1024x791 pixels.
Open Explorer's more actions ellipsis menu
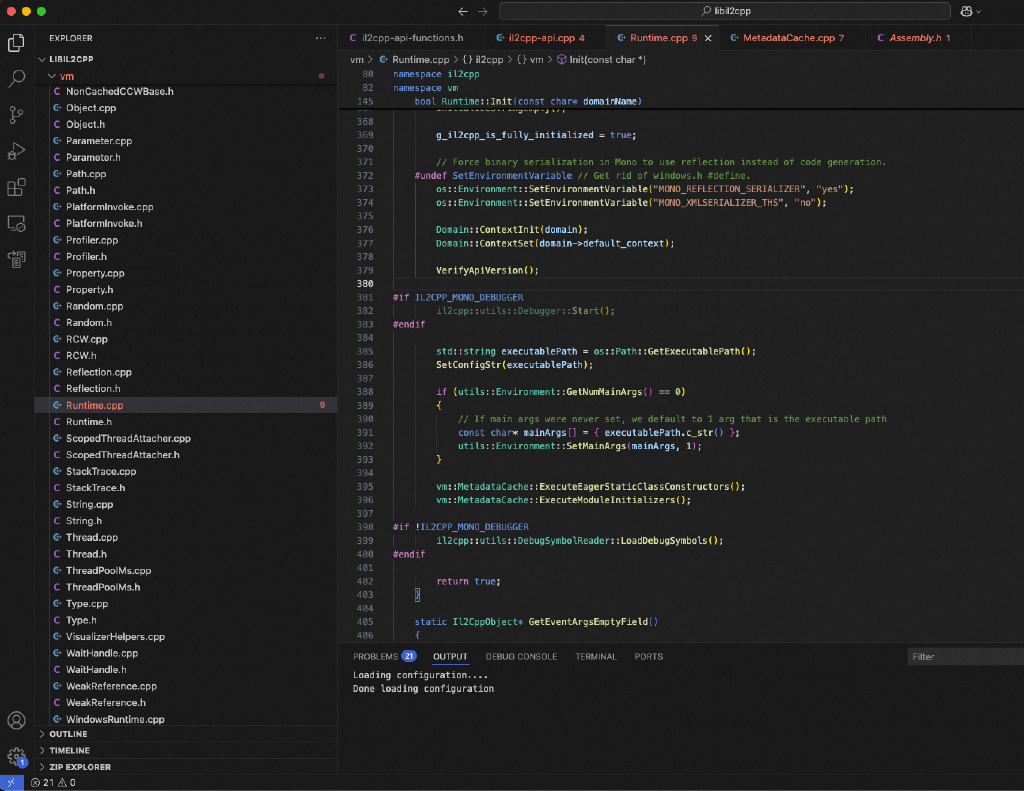[320, 38]
